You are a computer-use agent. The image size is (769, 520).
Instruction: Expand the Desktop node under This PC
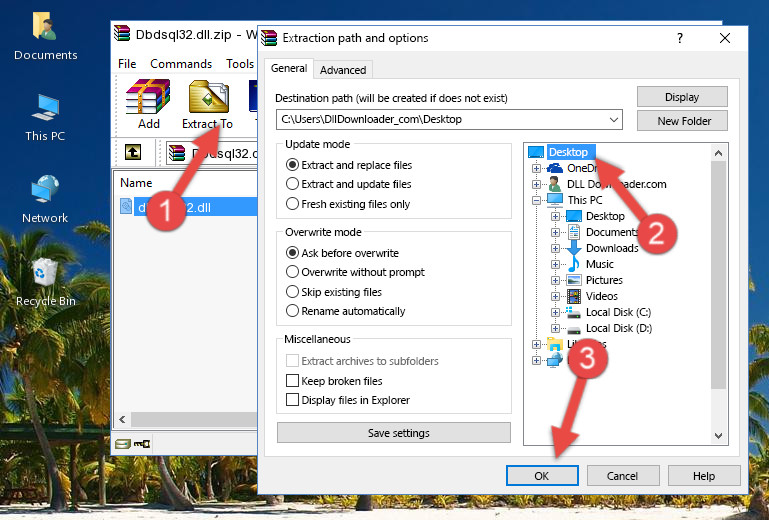click(x=555, y=216)
